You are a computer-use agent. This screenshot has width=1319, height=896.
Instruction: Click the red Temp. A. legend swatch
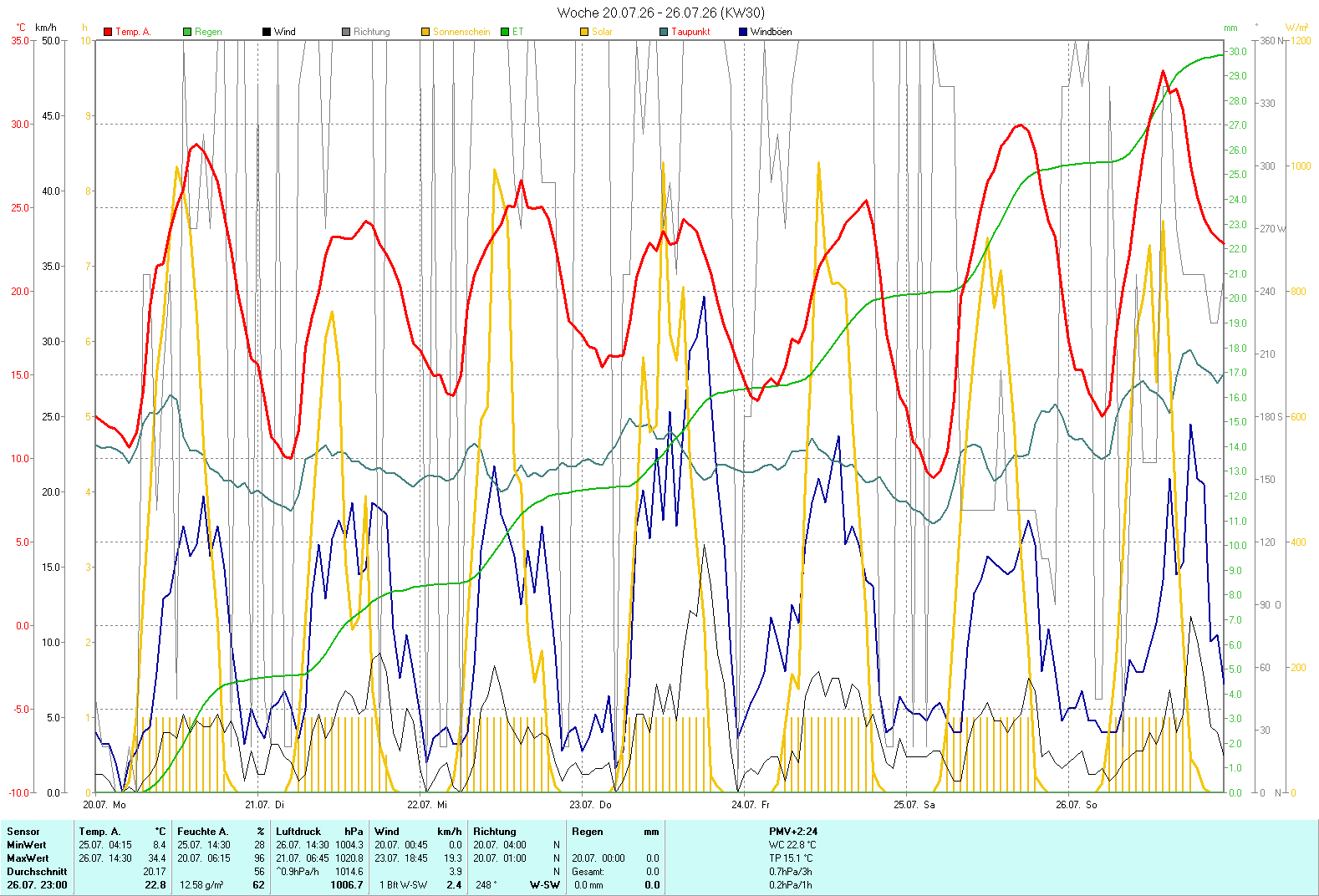point(108,32)
